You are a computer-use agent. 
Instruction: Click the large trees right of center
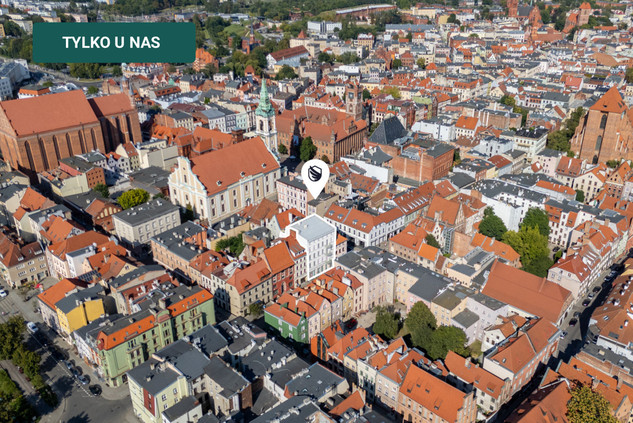[525, 237]
